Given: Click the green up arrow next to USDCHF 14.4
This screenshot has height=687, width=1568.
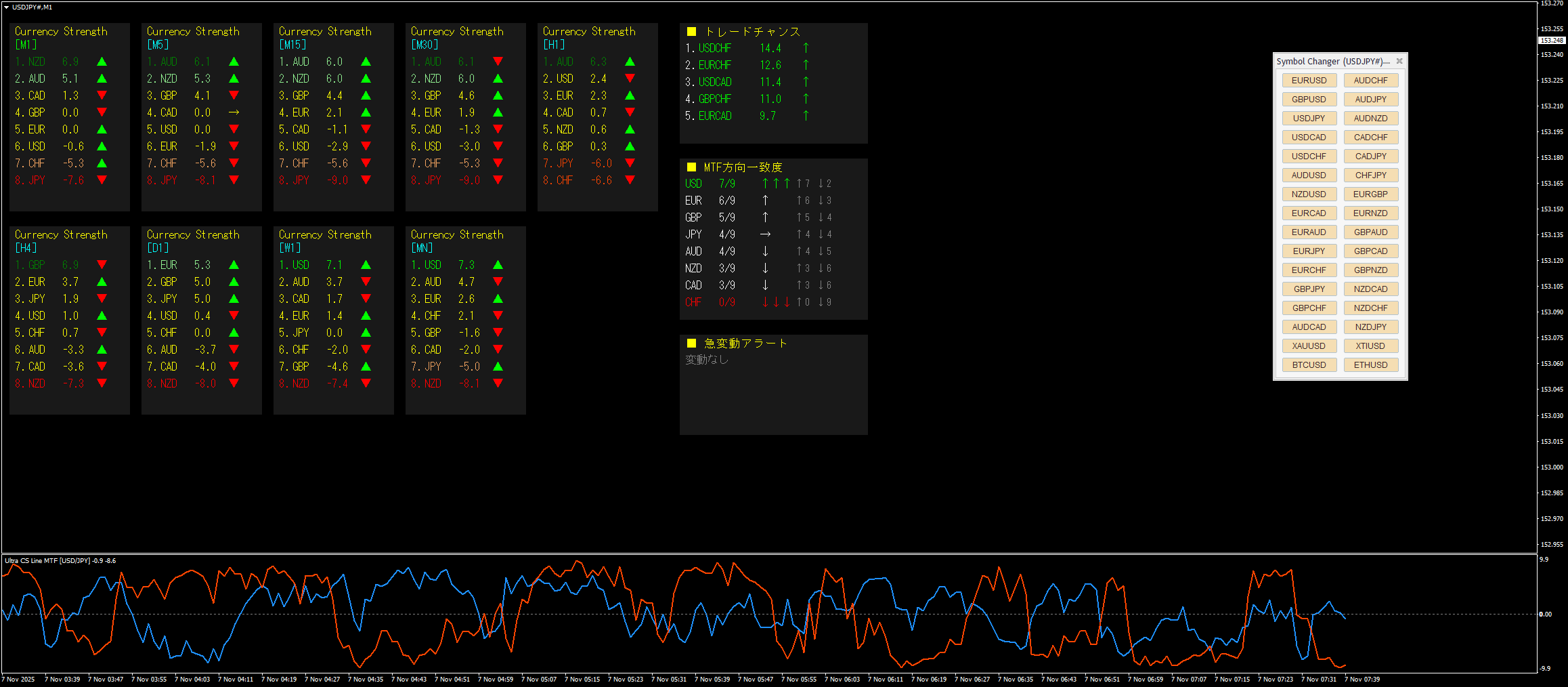Looking at the screenshot, I should click(806, 48).
